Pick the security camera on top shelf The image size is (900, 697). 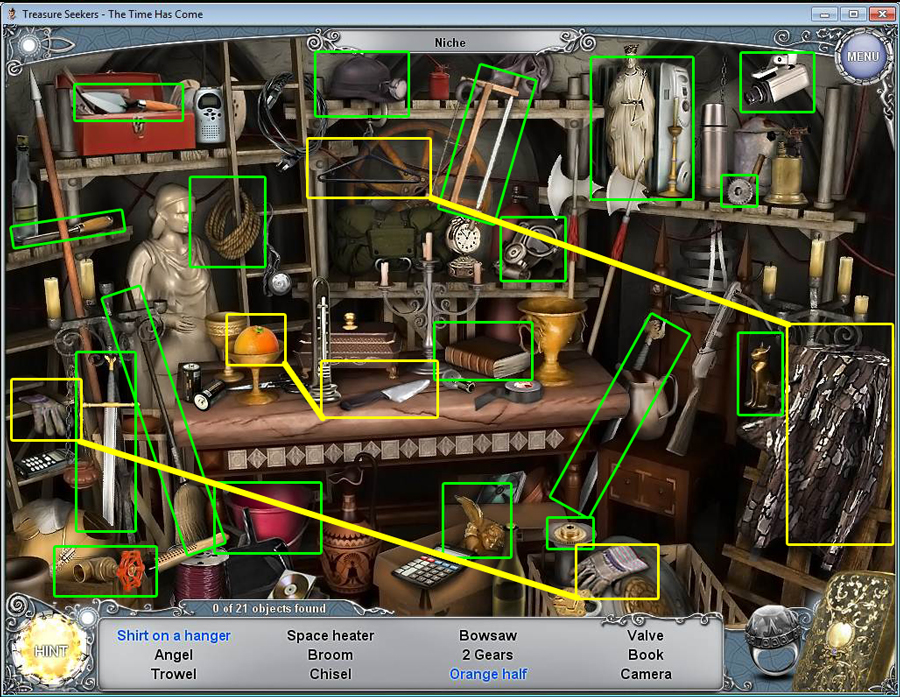click(x=776, y=82)
